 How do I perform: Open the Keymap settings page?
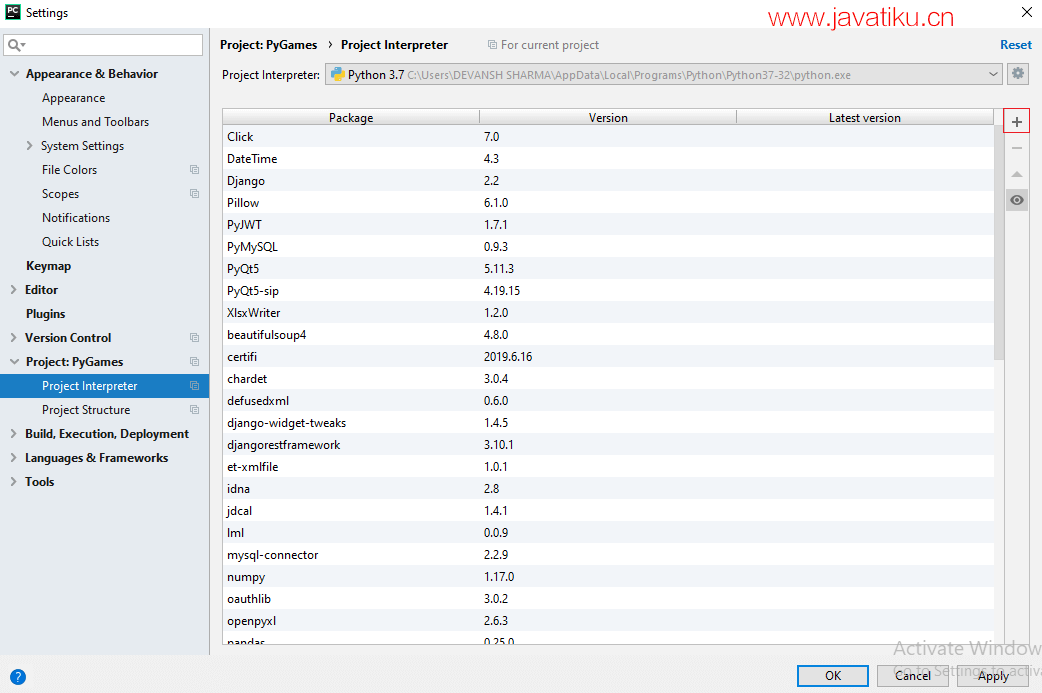pyautogui.click(x=48, y=266)
